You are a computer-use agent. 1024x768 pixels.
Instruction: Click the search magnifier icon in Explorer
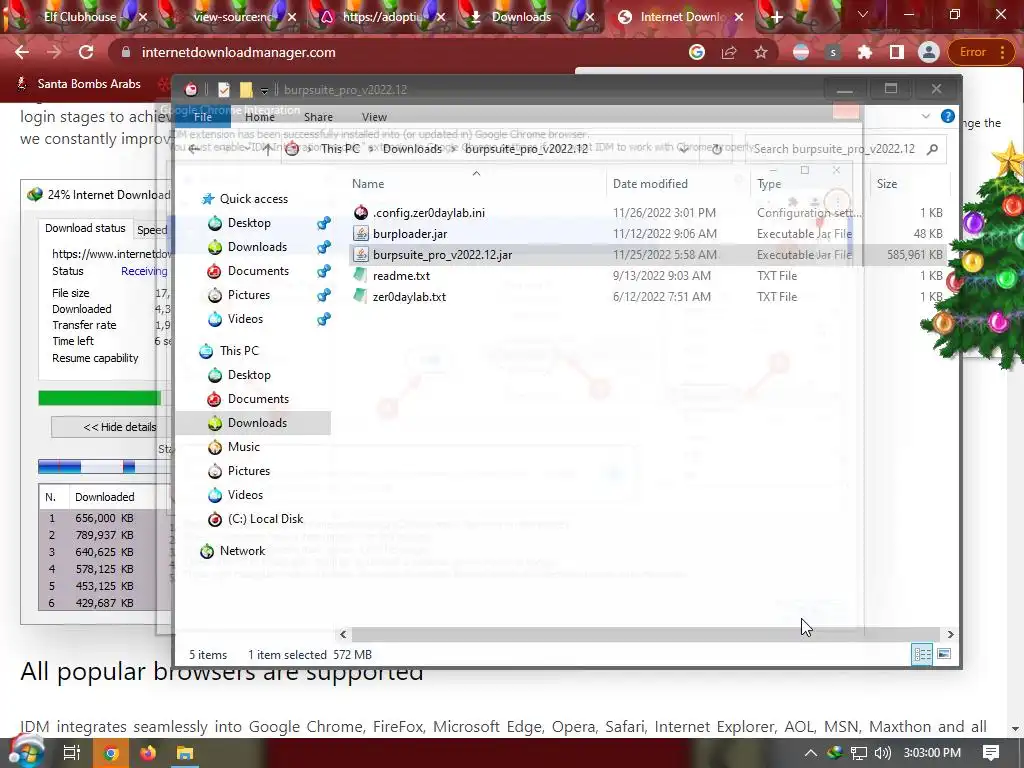point(933,149)
